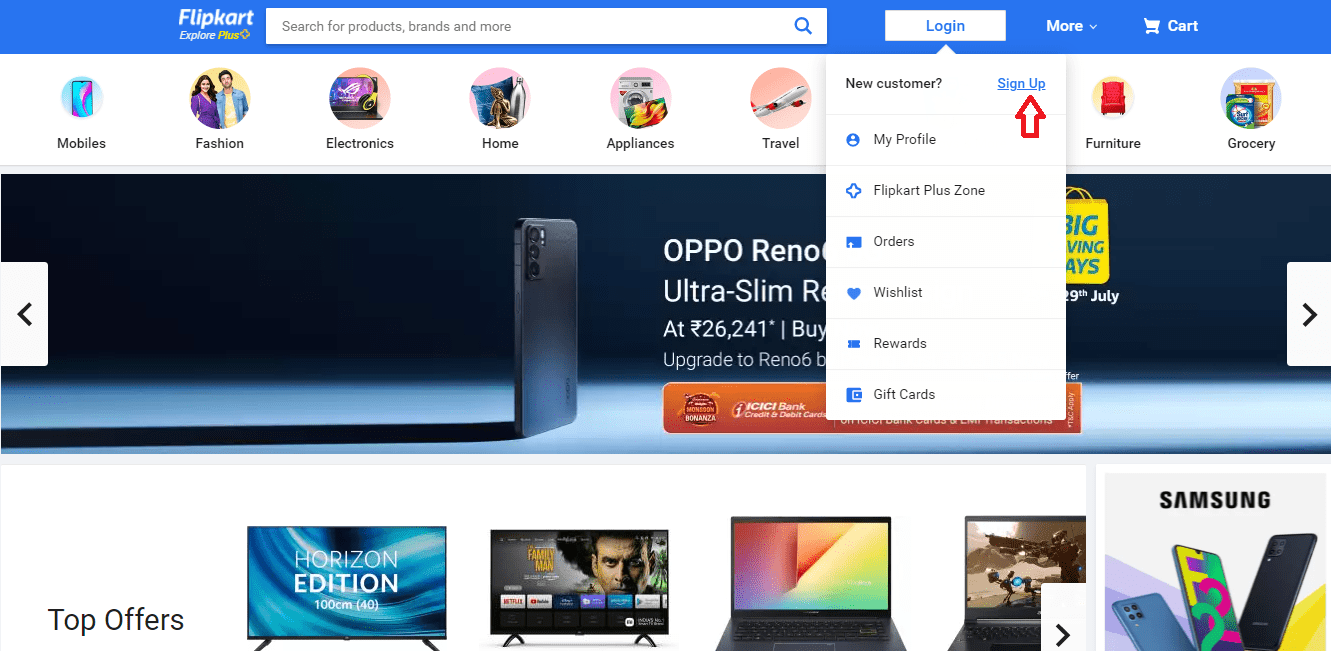
Task: Click the Flipkart Plus Zone icon
Action: 853,191
